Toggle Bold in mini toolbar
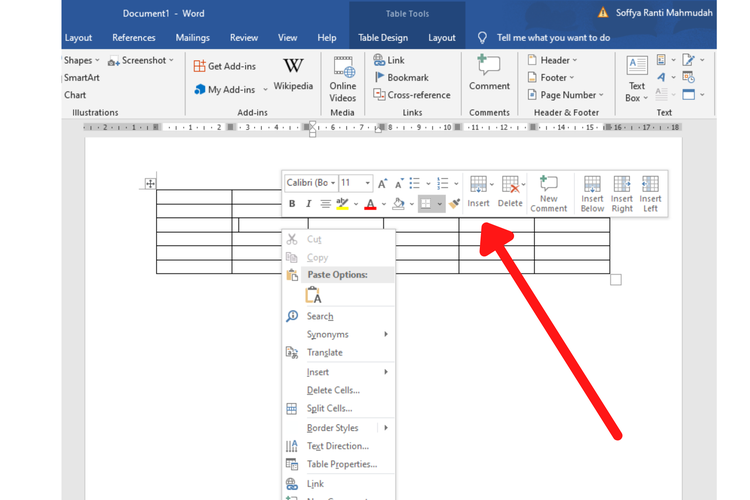 [292, 204]
